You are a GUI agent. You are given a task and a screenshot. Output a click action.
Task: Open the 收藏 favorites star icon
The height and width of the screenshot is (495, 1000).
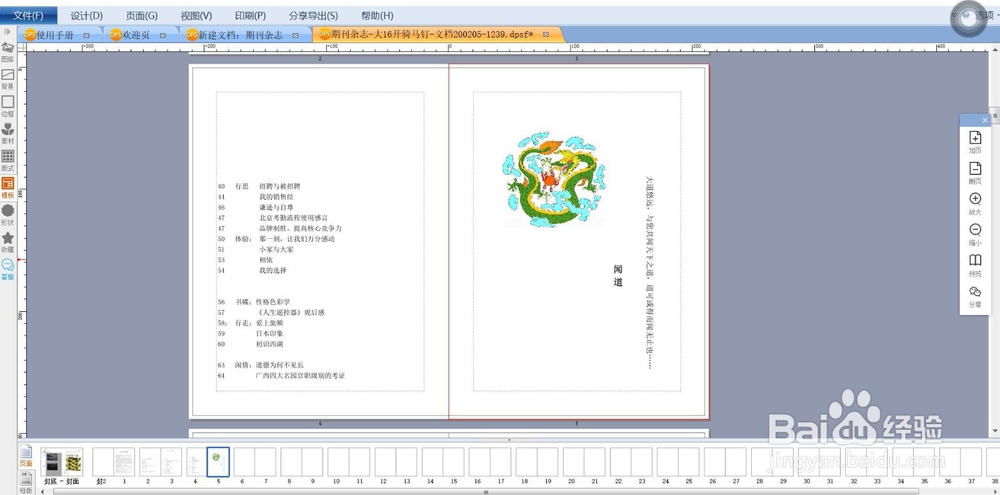click(x=8, y=242)
